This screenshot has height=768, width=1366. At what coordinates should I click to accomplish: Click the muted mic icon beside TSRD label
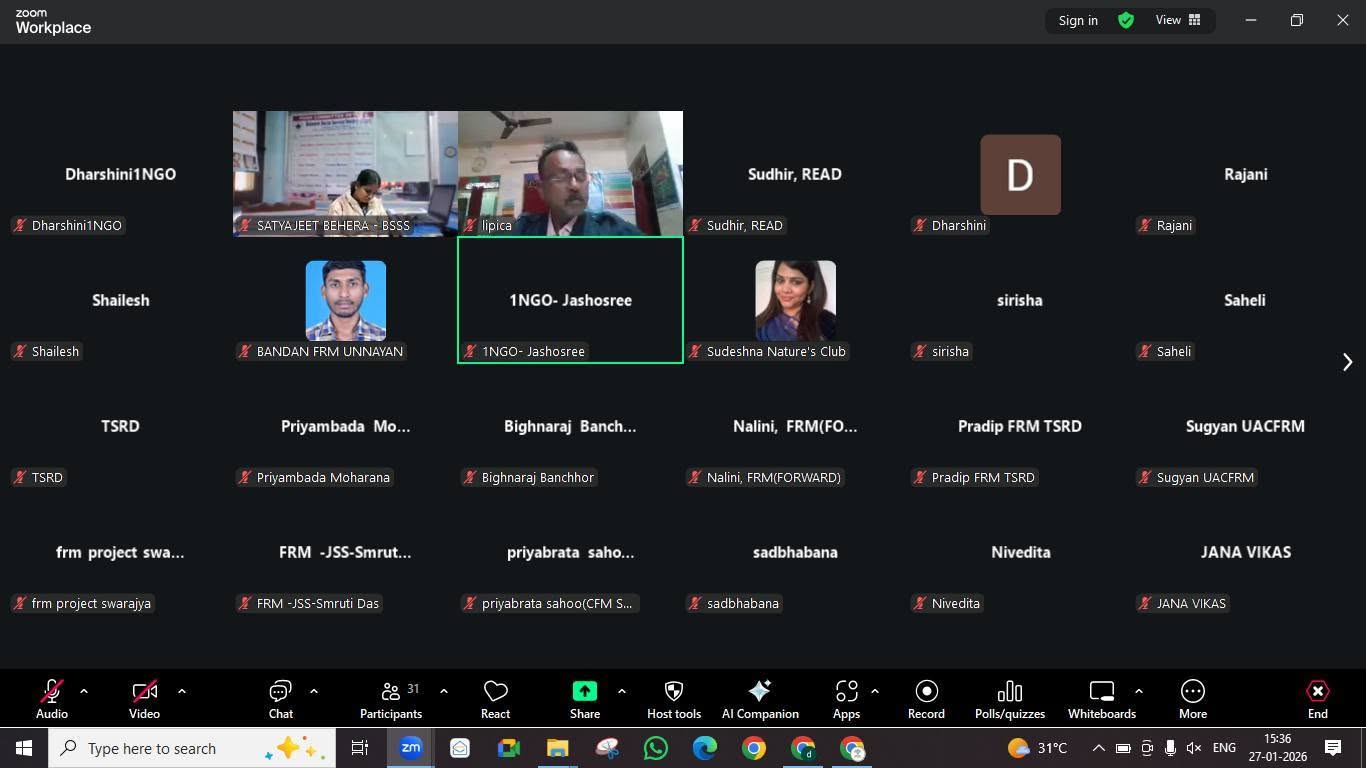pos(19,477)
